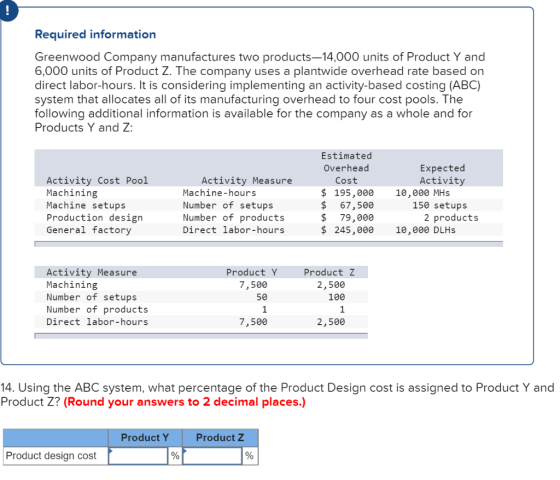Click 'Product Y' header in lower data table

coord(251,272)
